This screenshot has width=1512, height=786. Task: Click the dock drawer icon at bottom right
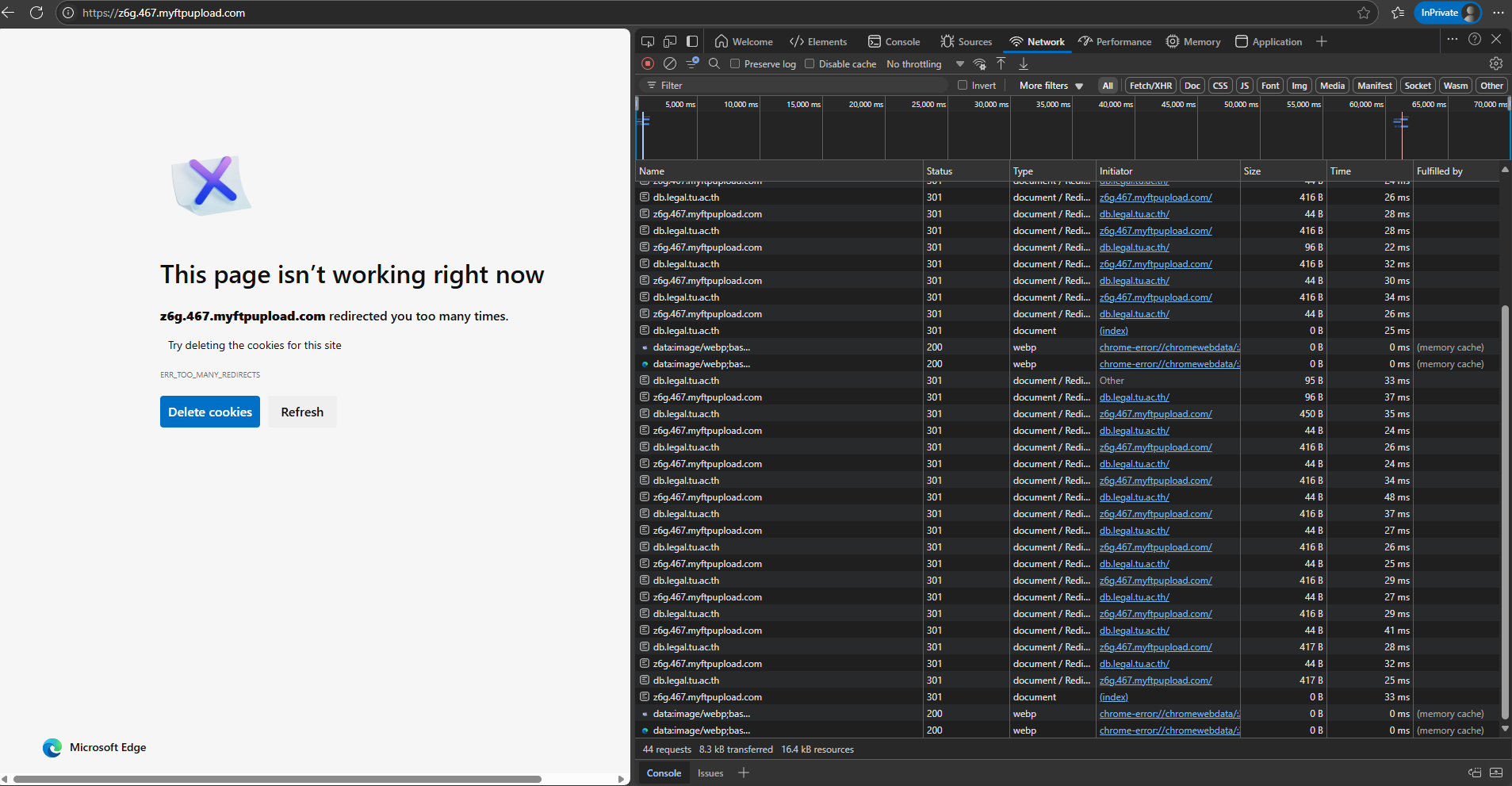click(x=1475, y=773)
